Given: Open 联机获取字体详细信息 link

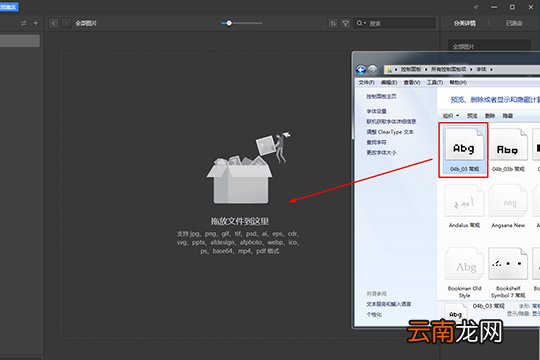Looking at the screenshot, I should click(391, 122).
